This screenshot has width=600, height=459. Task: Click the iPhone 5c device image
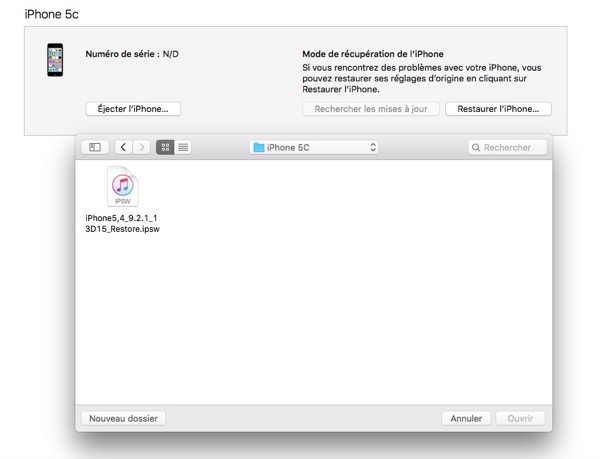pos(55,60)
